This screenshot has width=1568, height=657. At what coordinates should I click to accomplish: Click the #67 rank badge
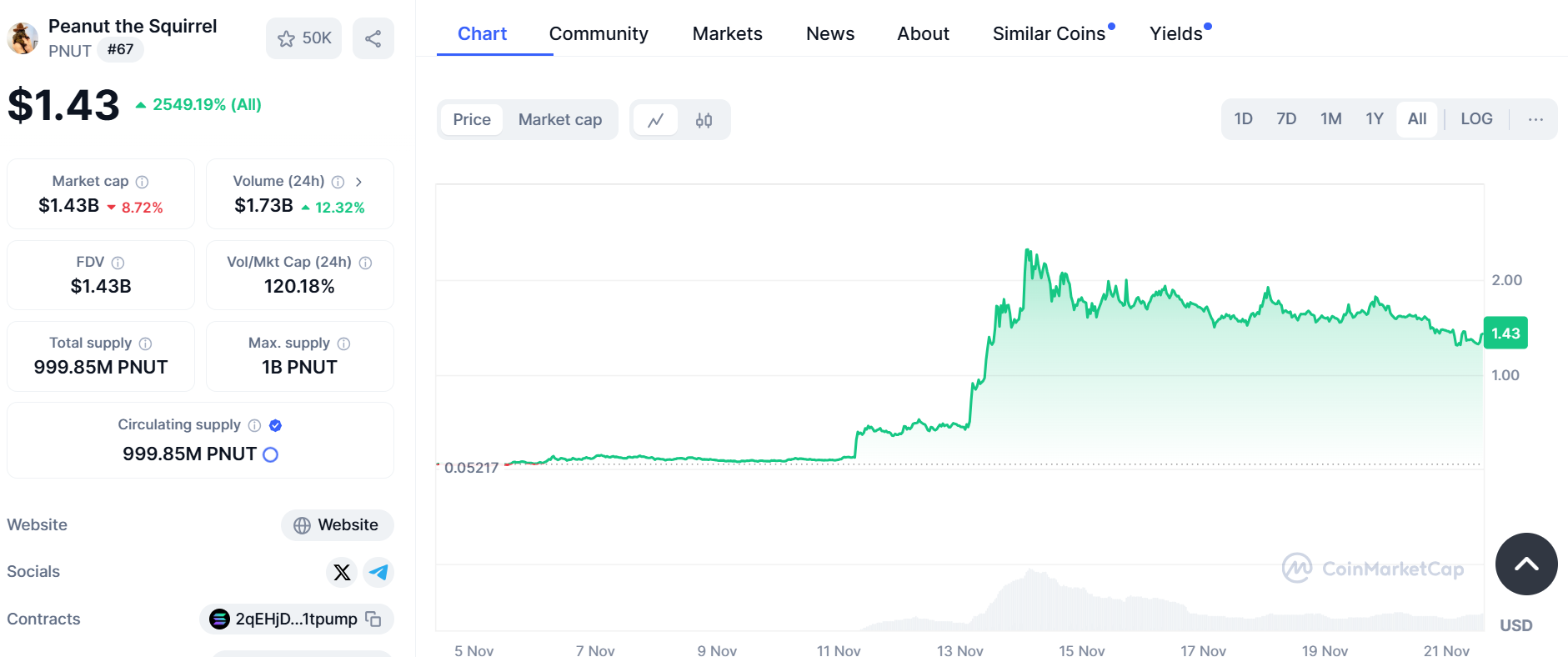point(121,49)
